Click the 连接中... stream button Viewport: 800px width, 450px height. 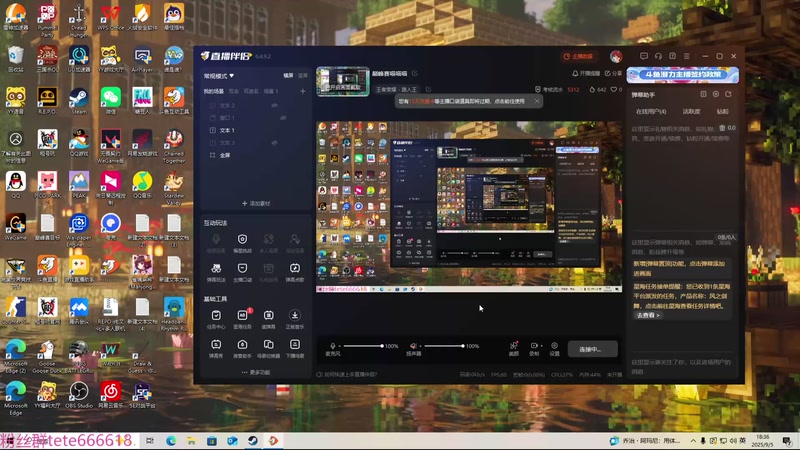592,349
